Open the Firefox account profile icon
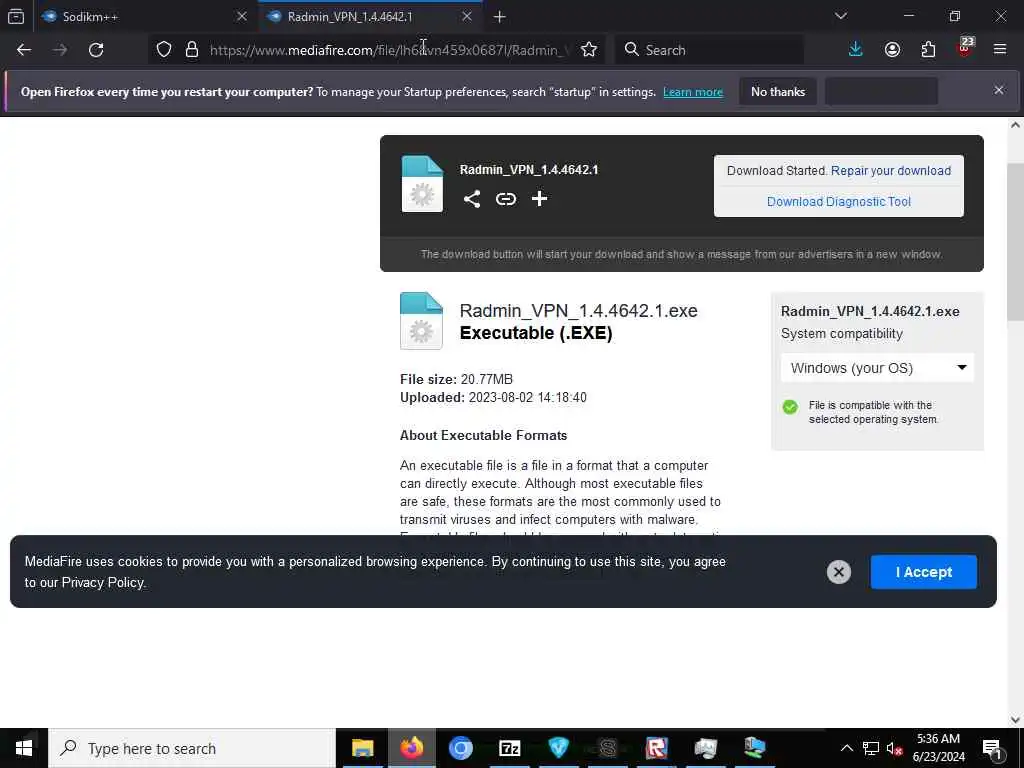The height and width of the screenshot is (768, 1024). (892, 50)
